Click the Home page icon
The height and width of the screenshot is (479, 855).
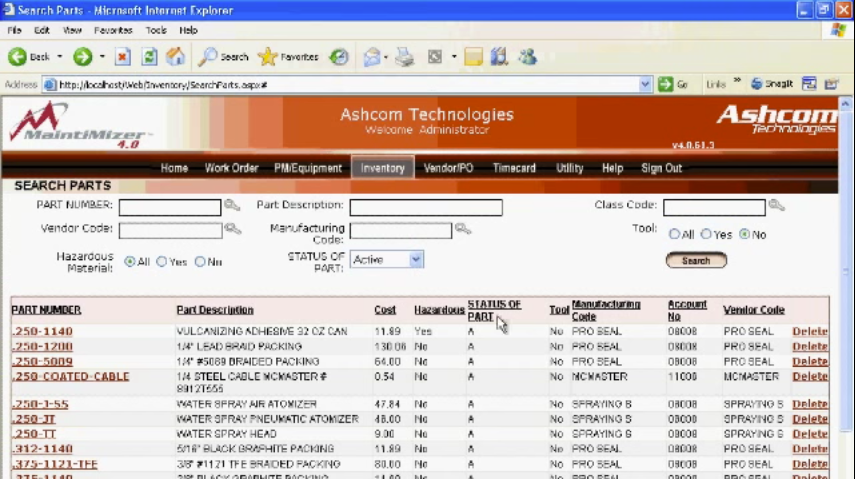(175, 56)
